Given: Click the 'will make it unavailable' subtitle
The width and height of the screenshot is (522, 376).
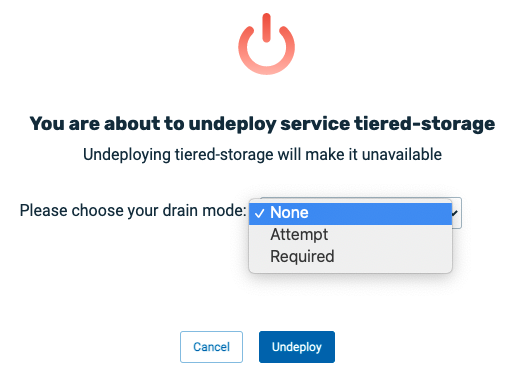Looking at the screenshot, I should pyautogui.click(x=262, y=154).
